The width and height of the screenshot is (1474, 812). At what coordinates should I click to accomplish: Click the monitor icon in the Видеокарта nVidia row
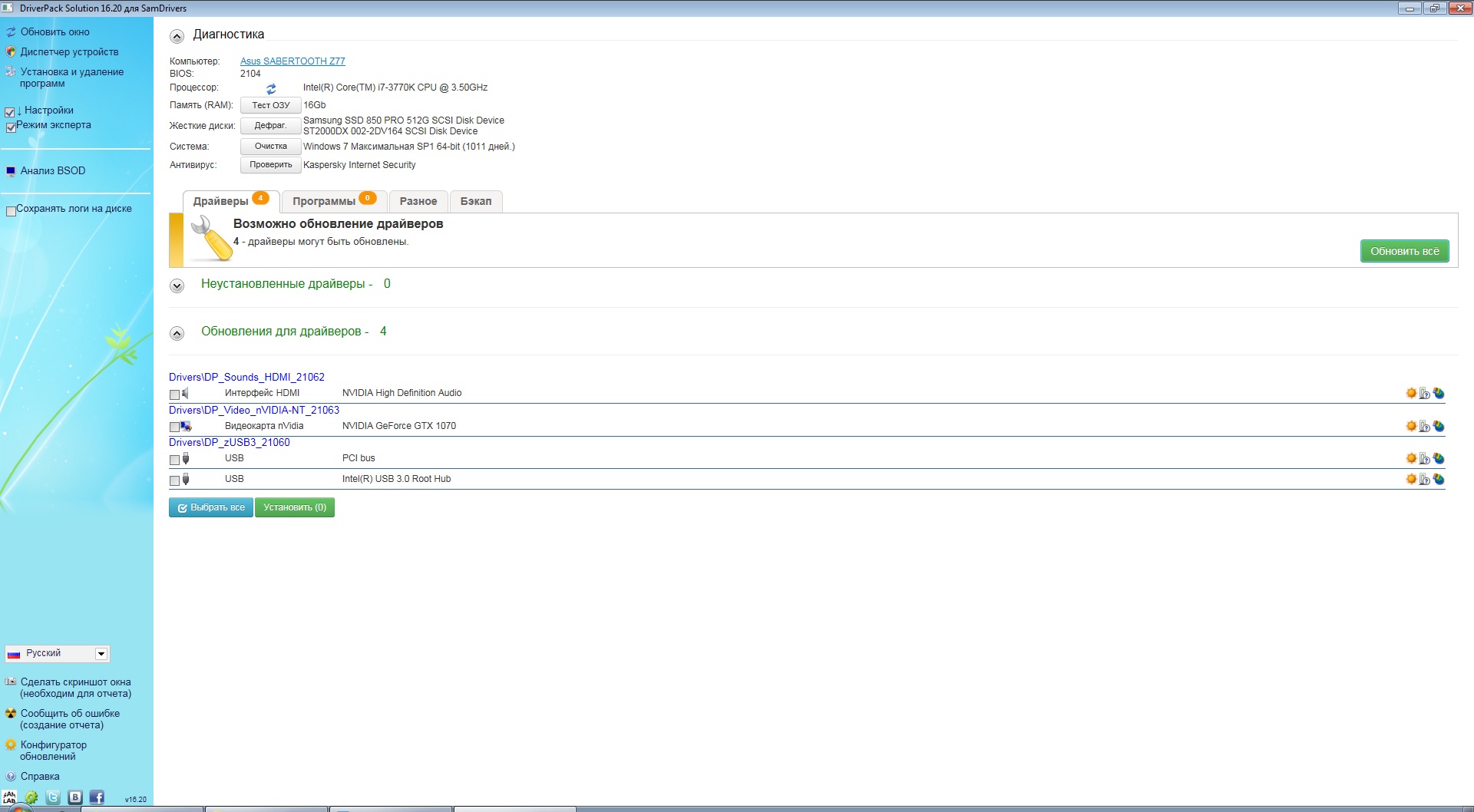coord(186,426)
